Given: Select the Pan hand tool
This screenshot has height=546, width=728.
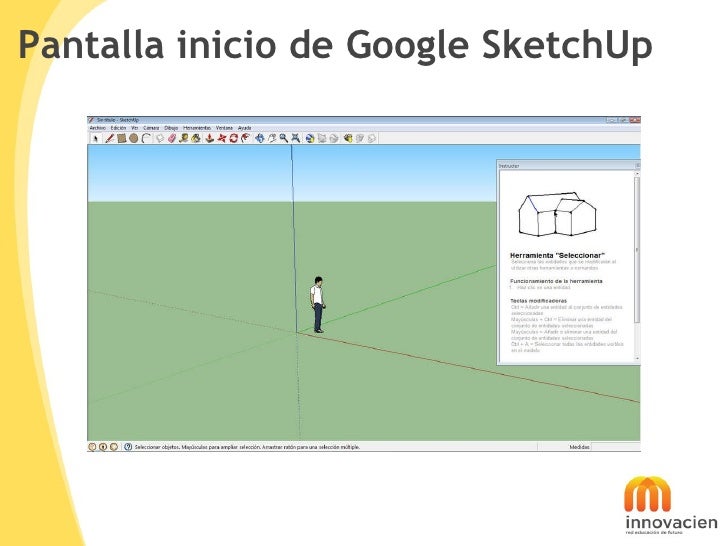Looking at the screenshot, I should point(272,138).
